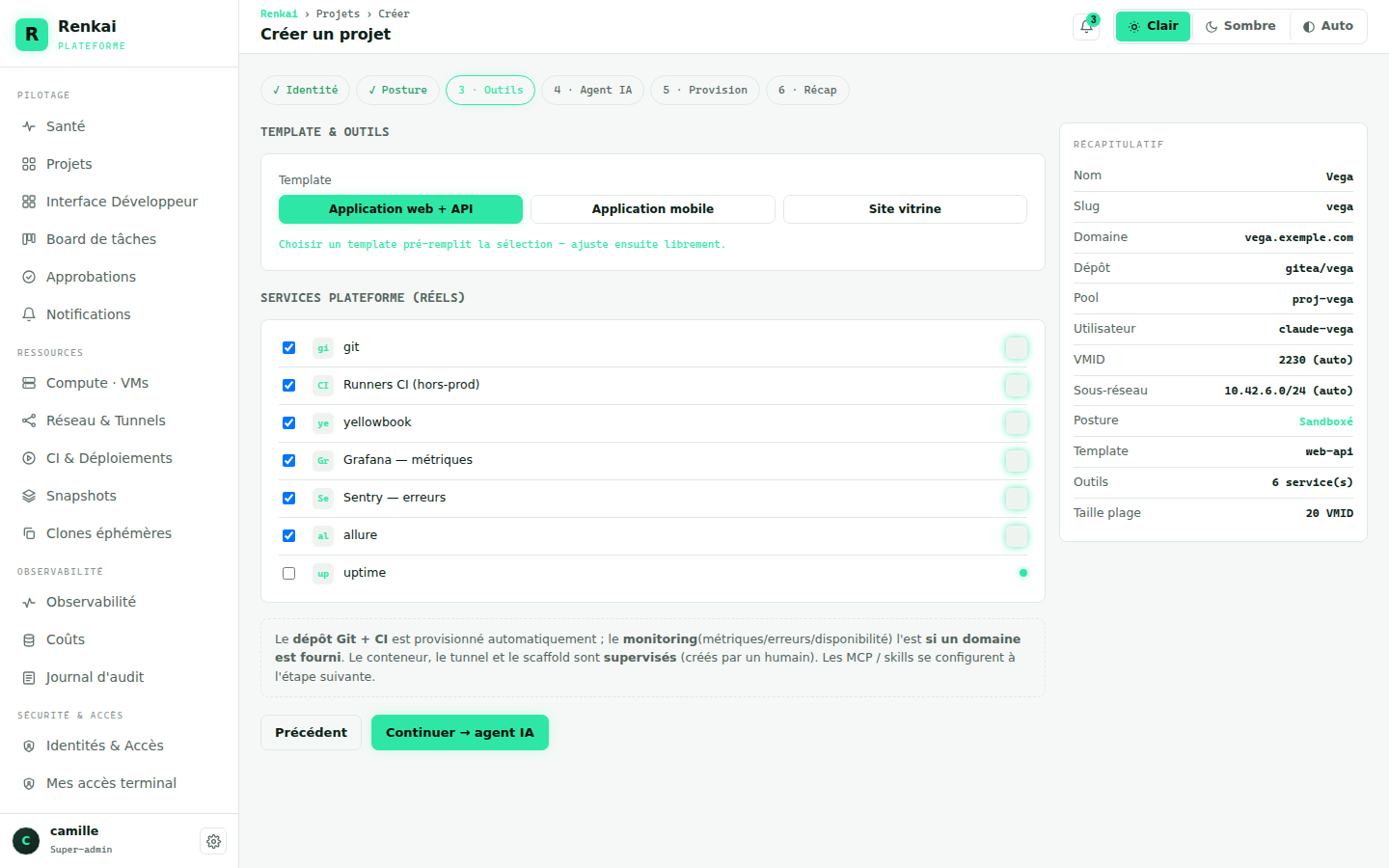Open user settings gear next to camille

pos(213,841)
